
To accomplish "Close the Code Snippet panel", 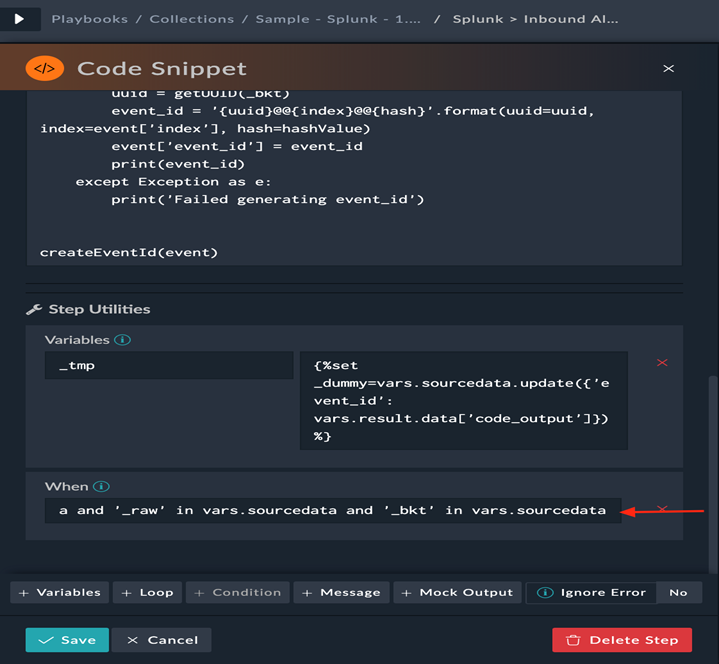I will pyautogui.click(x=669, y=69).
